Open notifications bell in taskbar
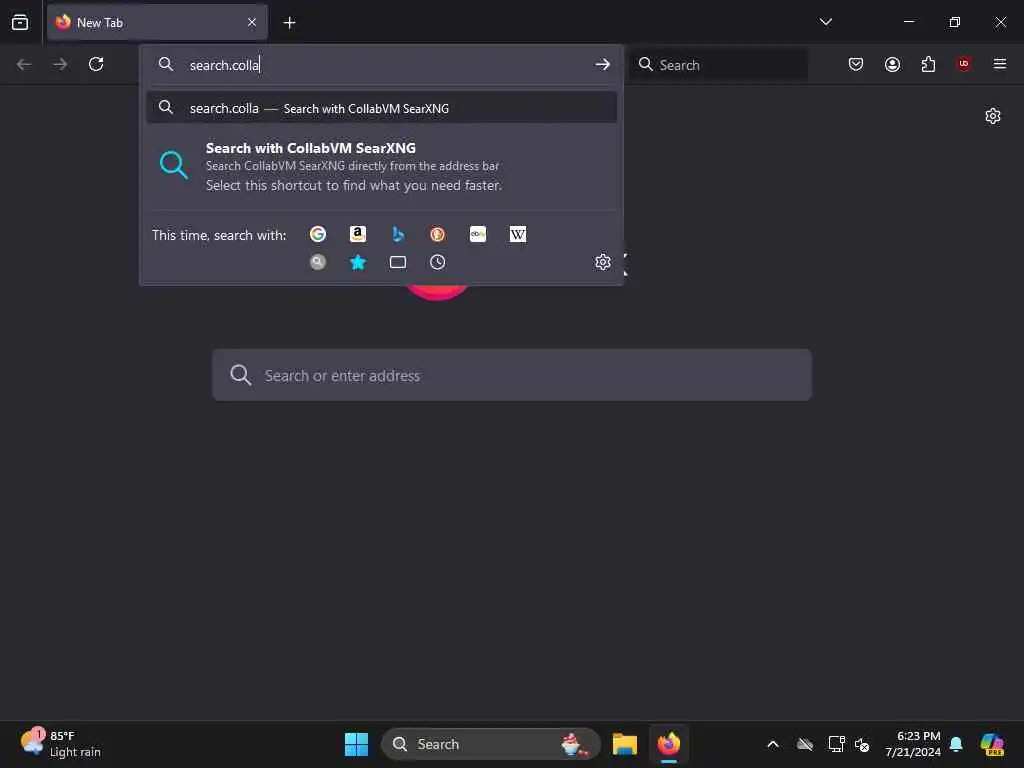This screenshot has width=1024, height=768. pyautogui.click(x=956, y=744)
